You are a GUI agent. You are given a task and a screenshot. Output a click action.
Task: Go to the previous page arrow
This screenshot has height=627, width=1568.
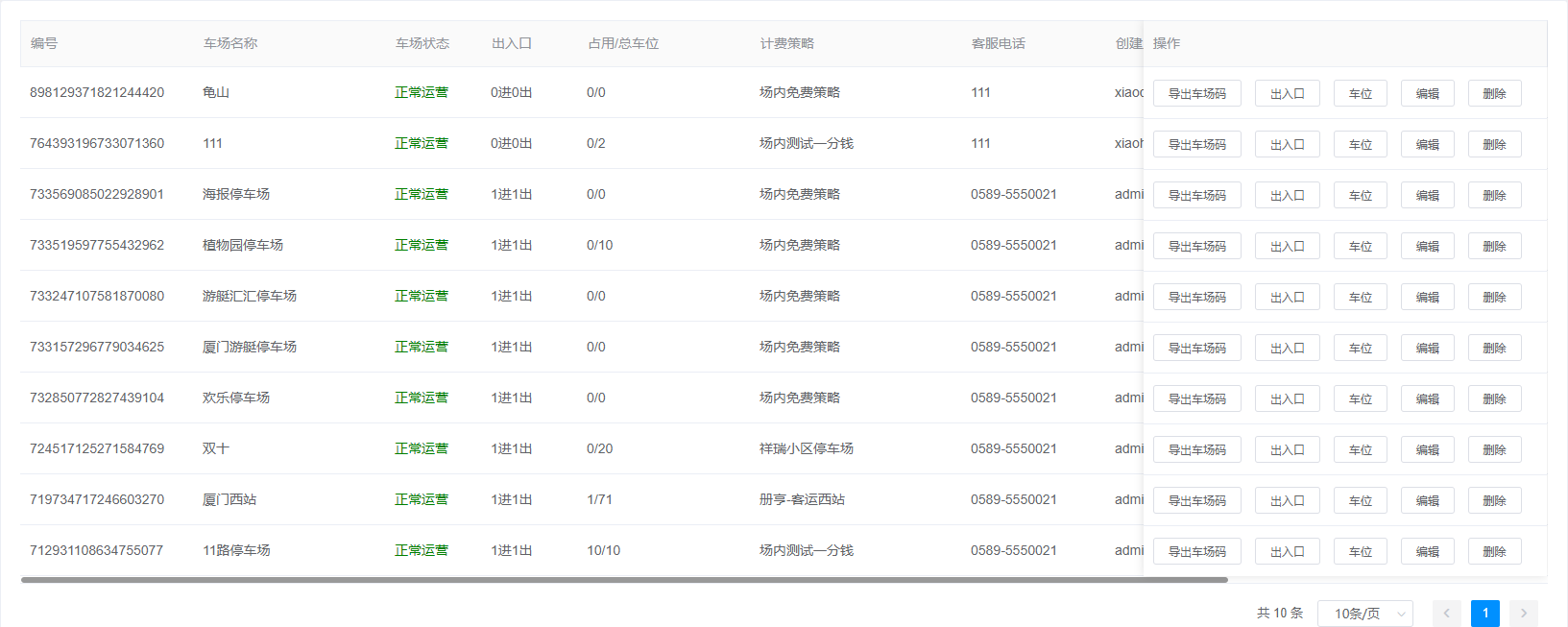click(1446, 614)
